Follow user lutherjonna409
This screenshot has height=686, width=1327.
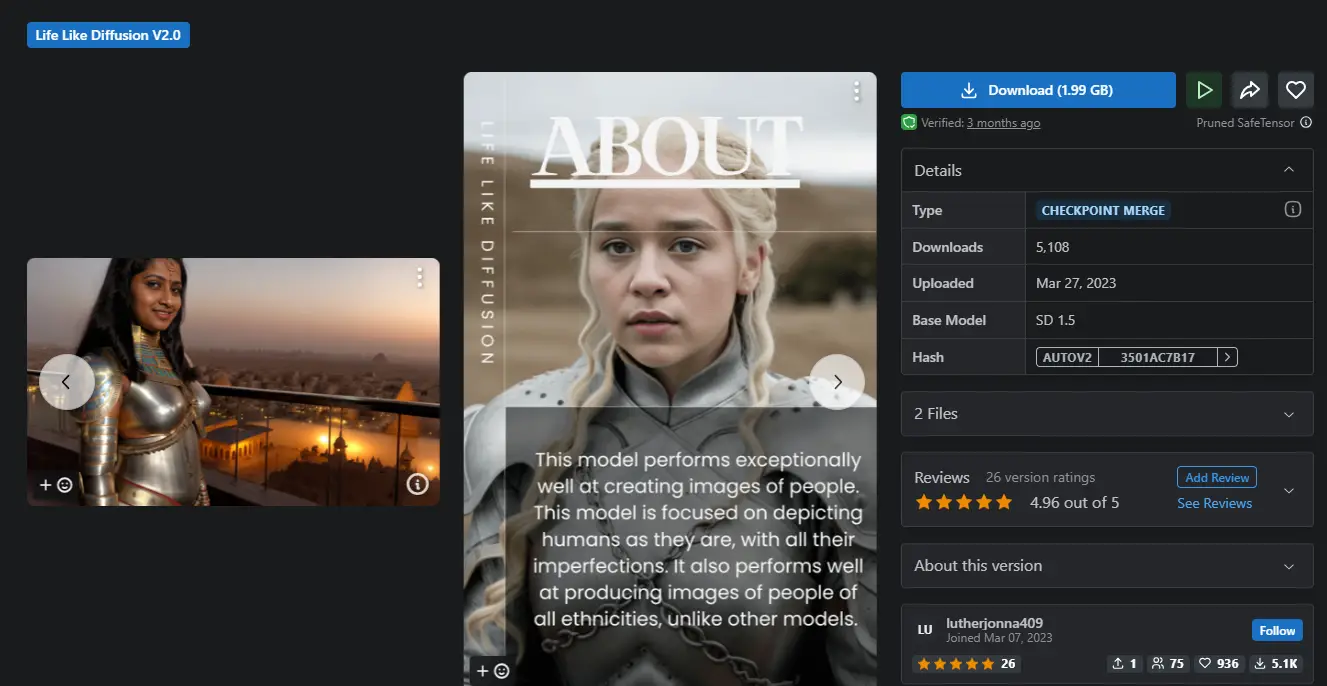(x=1277, y=630)
